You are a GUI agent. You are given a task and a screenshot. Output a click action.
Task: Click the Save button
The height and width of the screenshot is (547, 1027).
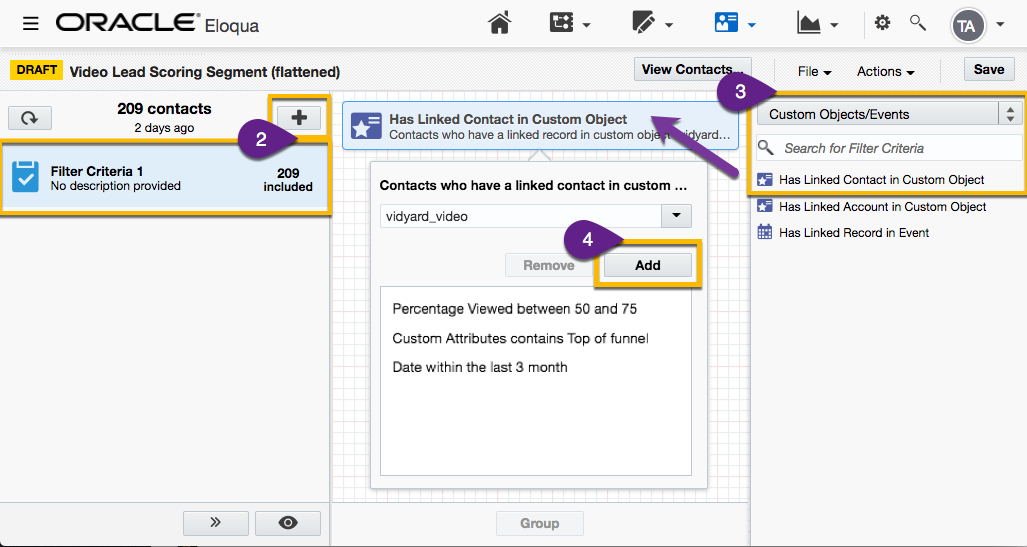988,69
